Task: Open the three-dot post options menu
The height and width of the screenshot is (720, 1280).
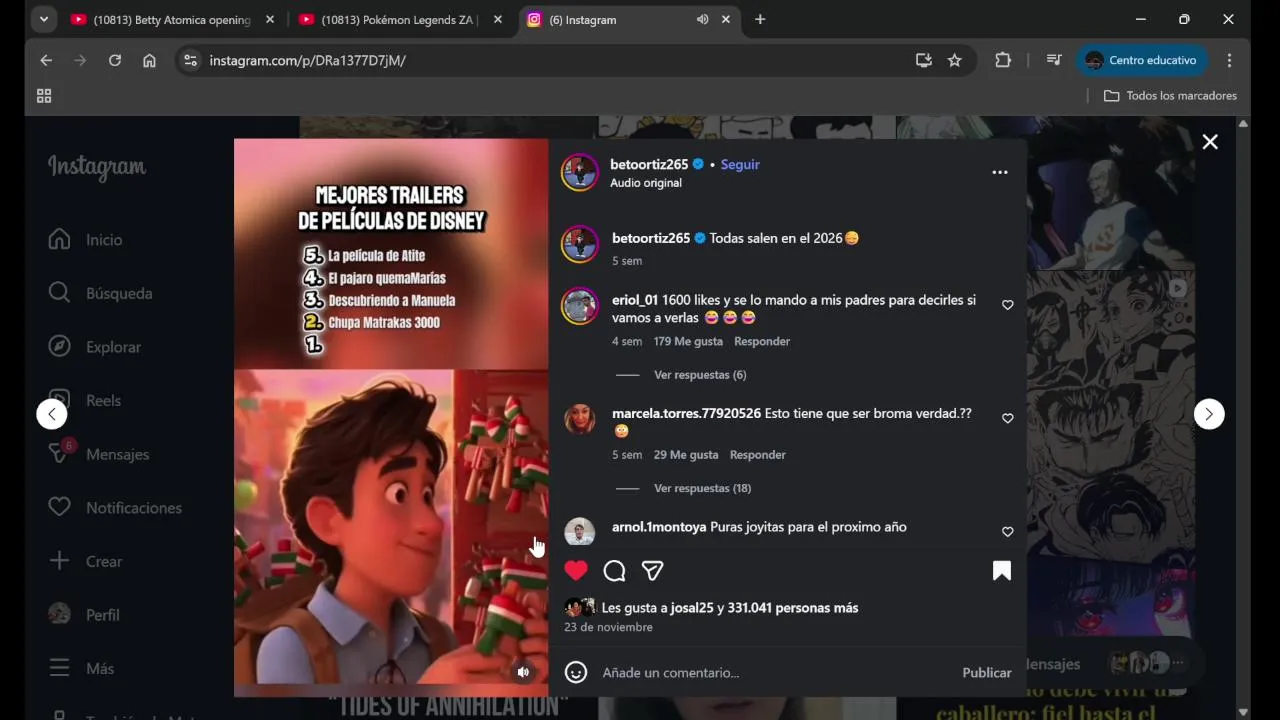Action: [999, 173]
